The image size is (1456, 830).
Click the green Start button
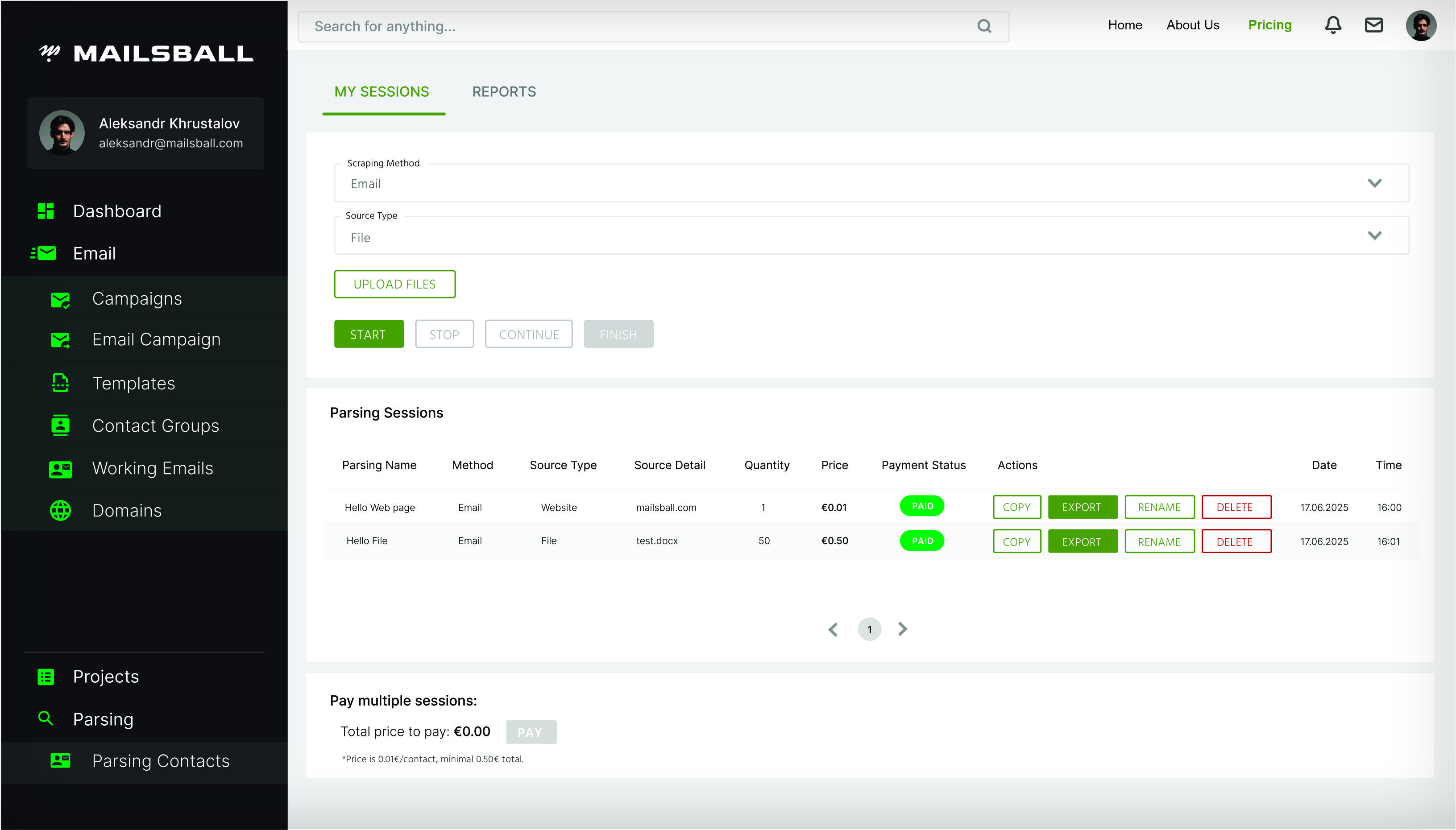[369, 334]
